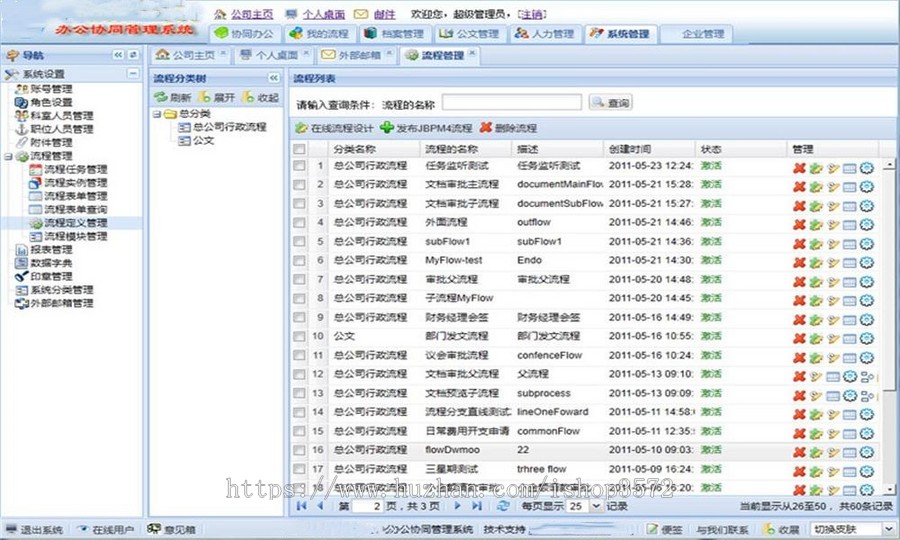Refresh the flow category tree (刷新)
The height and width of the screenshot is (540, 900).
pyautogui.click(x=172, y=98)
